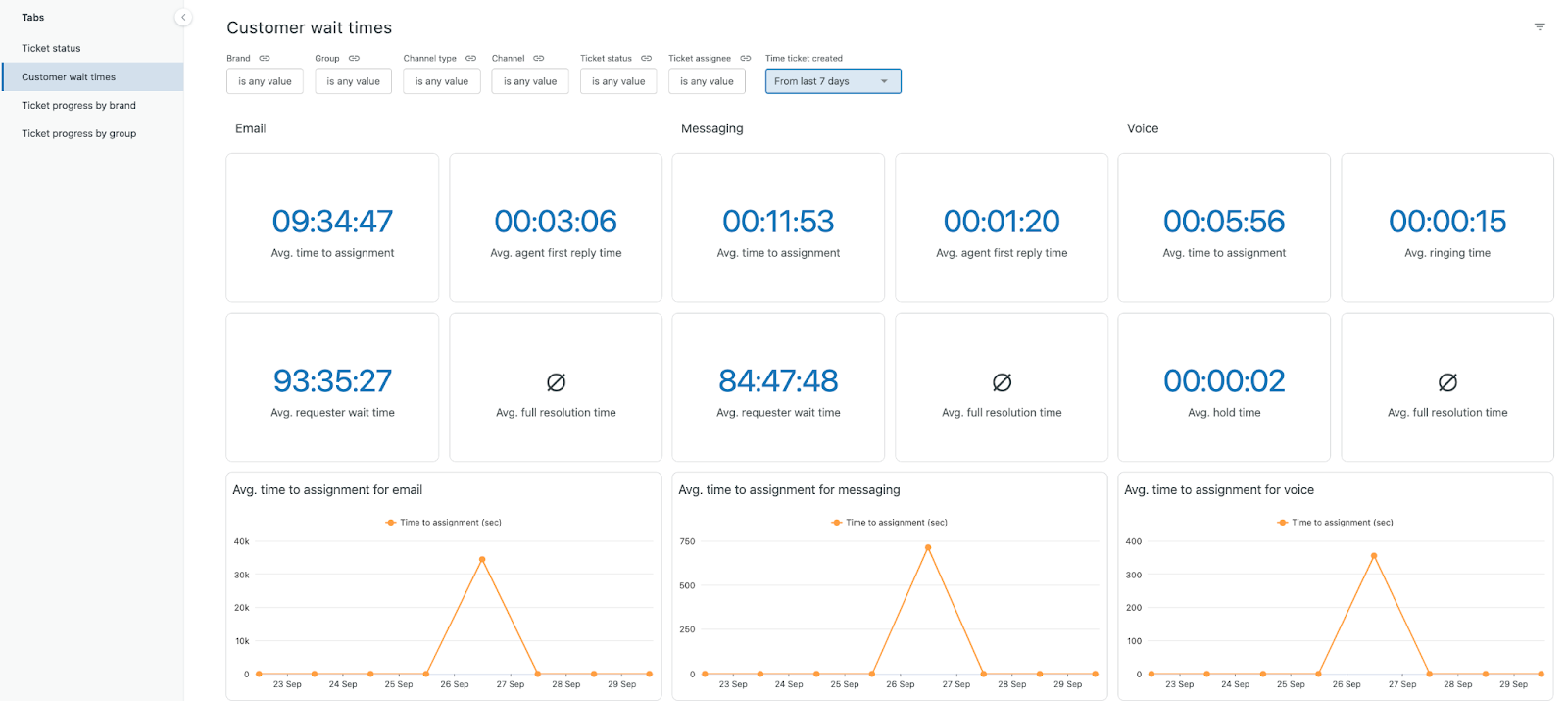Image resolution: width=1568 pixels, height=701 pixels.
Task: Select the email Avg. requester wait time tile
Action: (x=332, y=387)
